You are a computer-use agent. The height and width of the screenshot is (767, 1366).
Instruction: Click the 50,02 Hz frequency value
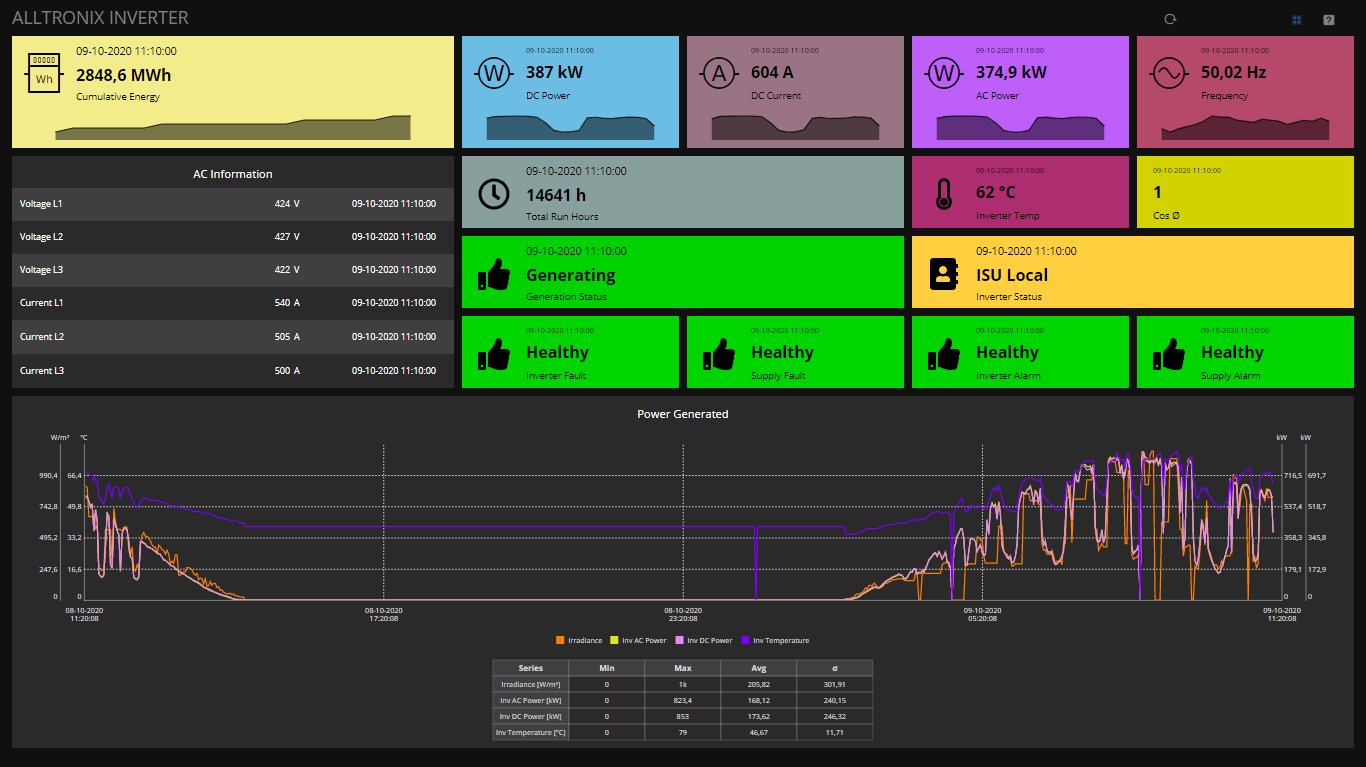point(1233,72)
